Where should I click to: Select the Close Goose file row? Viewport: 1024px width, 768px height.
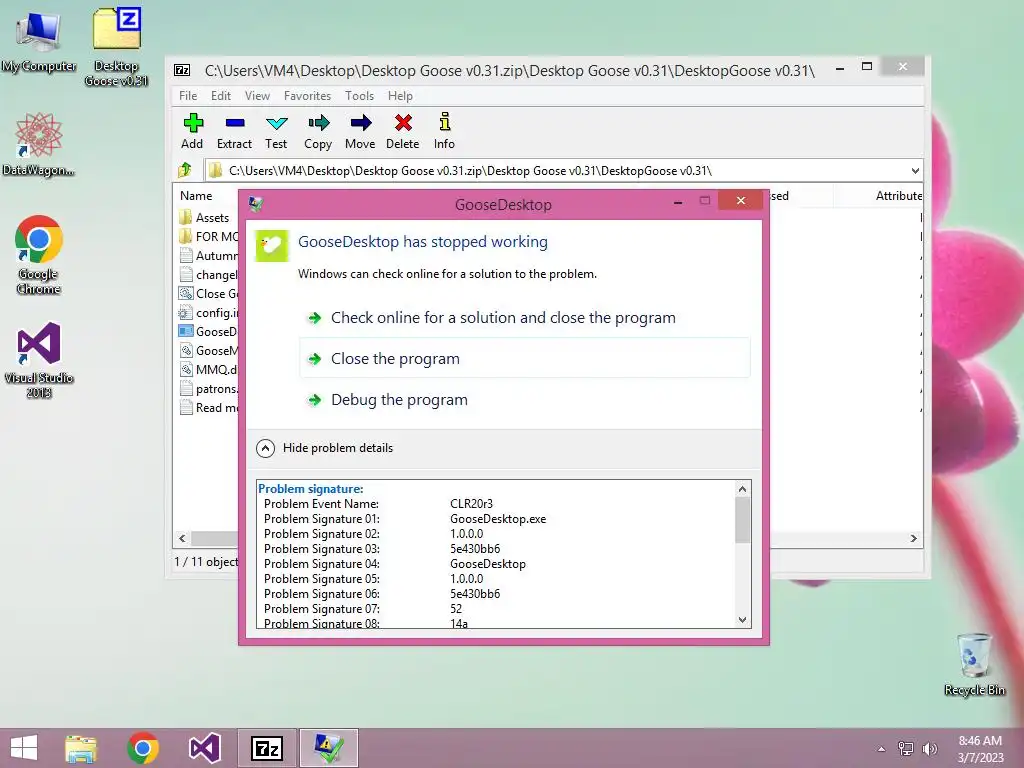tap(207, 294)
